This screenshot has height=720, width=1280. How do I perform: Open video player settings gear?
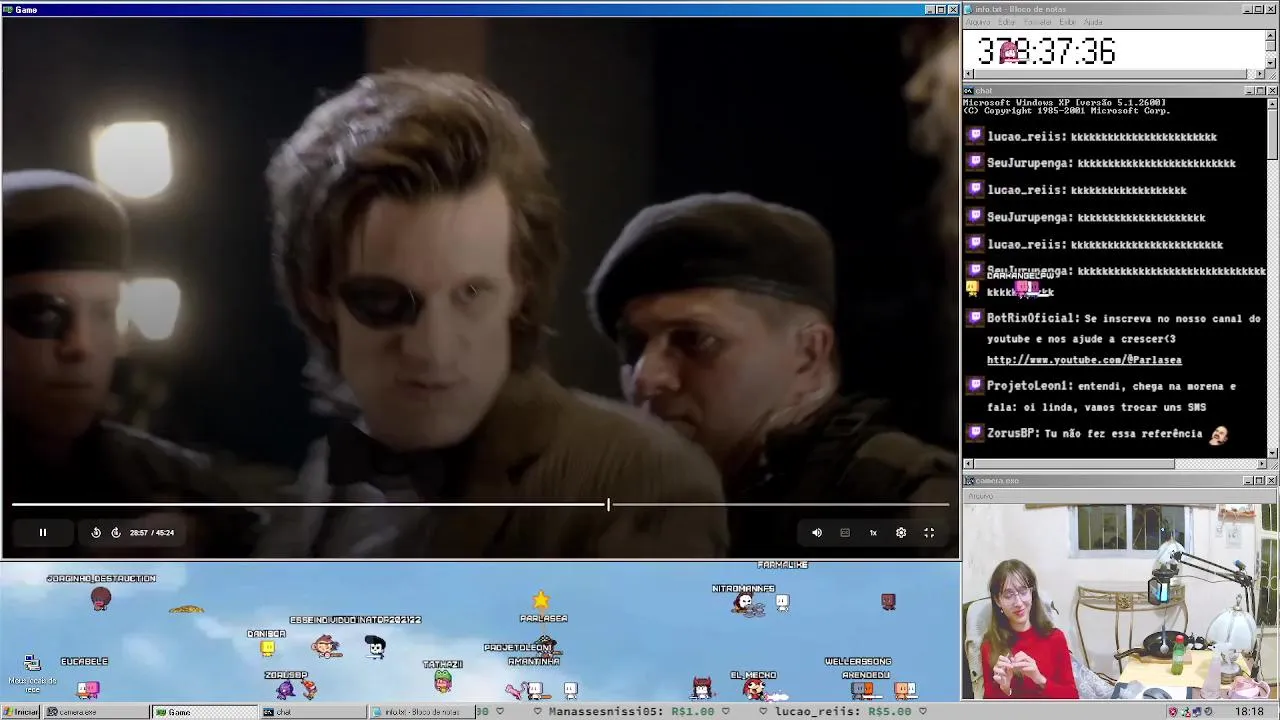click(901, 533)
